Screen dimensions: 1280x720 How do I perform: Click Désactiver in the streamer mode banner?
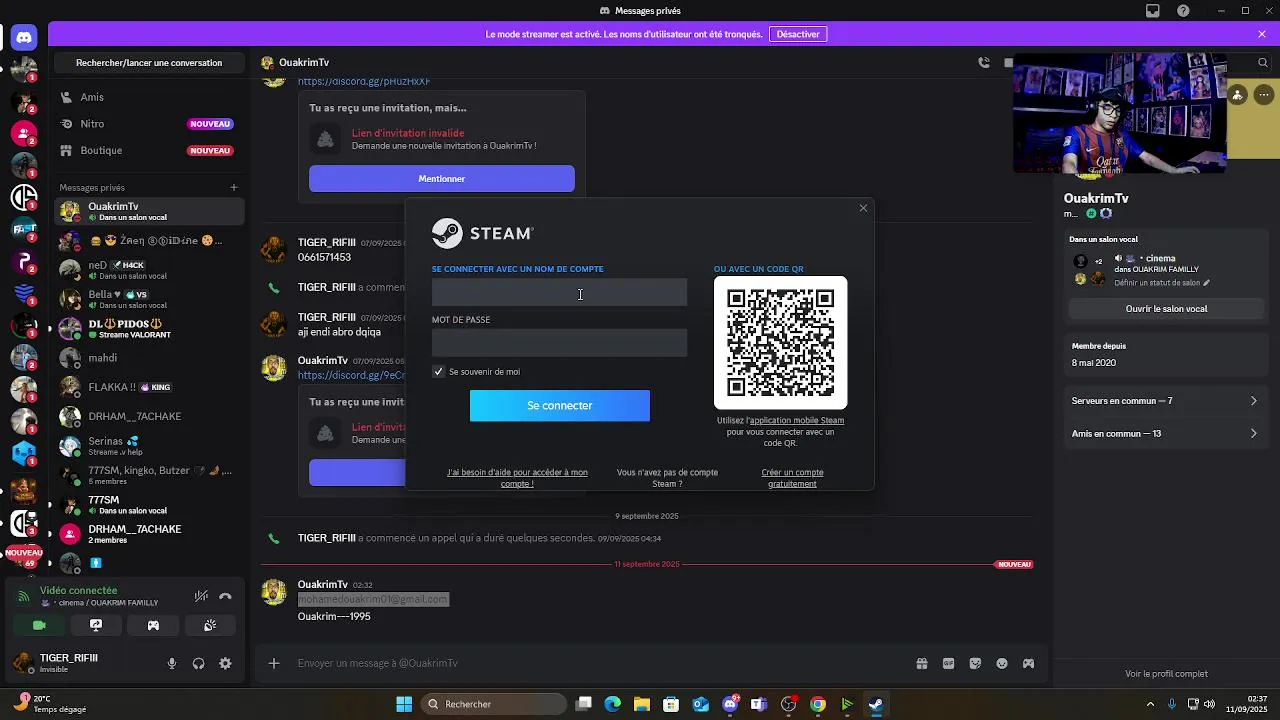[x=798, y=34]
